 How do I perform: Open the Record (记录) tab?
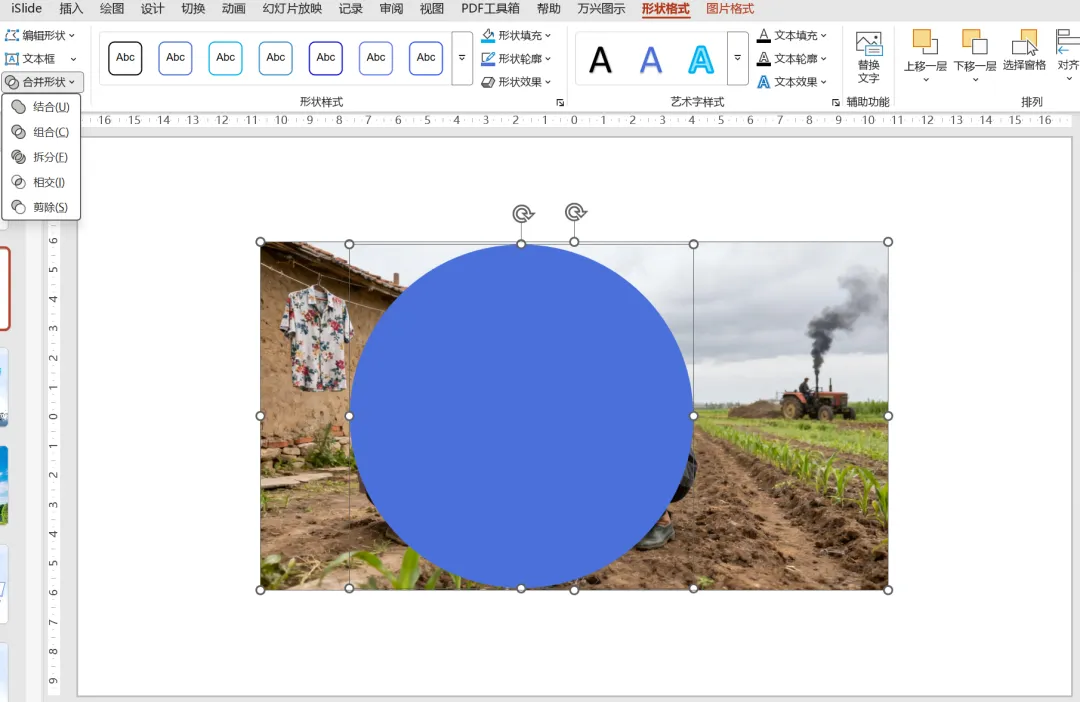(351, 9)
